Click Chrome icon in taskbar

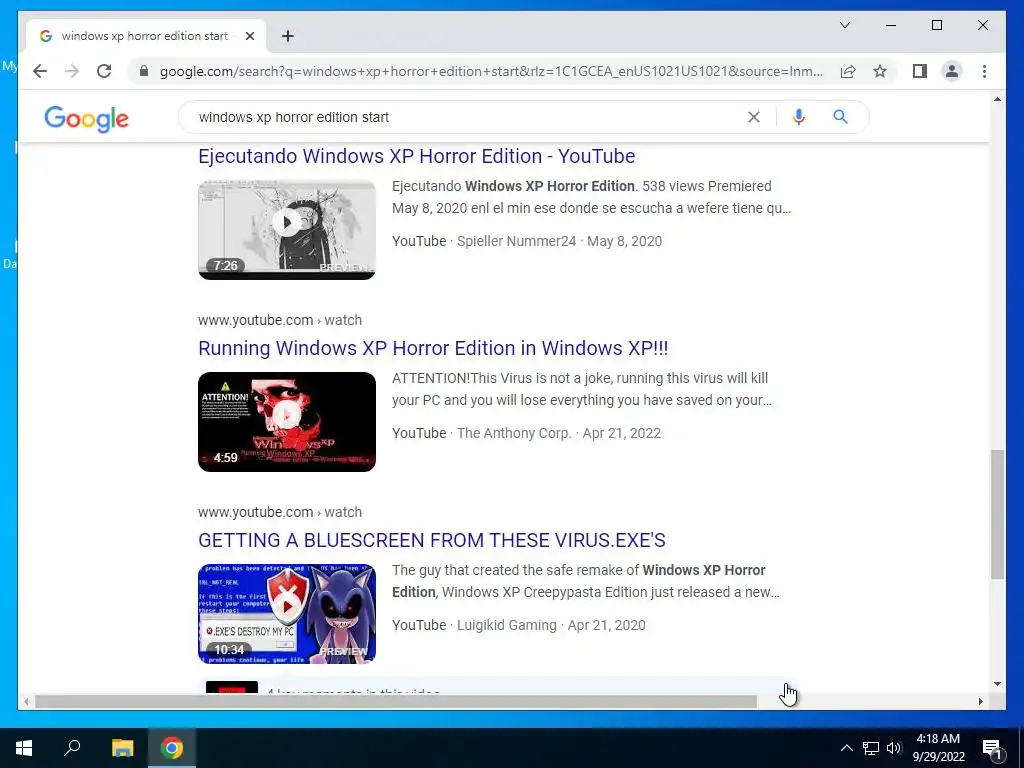(172, 748)
